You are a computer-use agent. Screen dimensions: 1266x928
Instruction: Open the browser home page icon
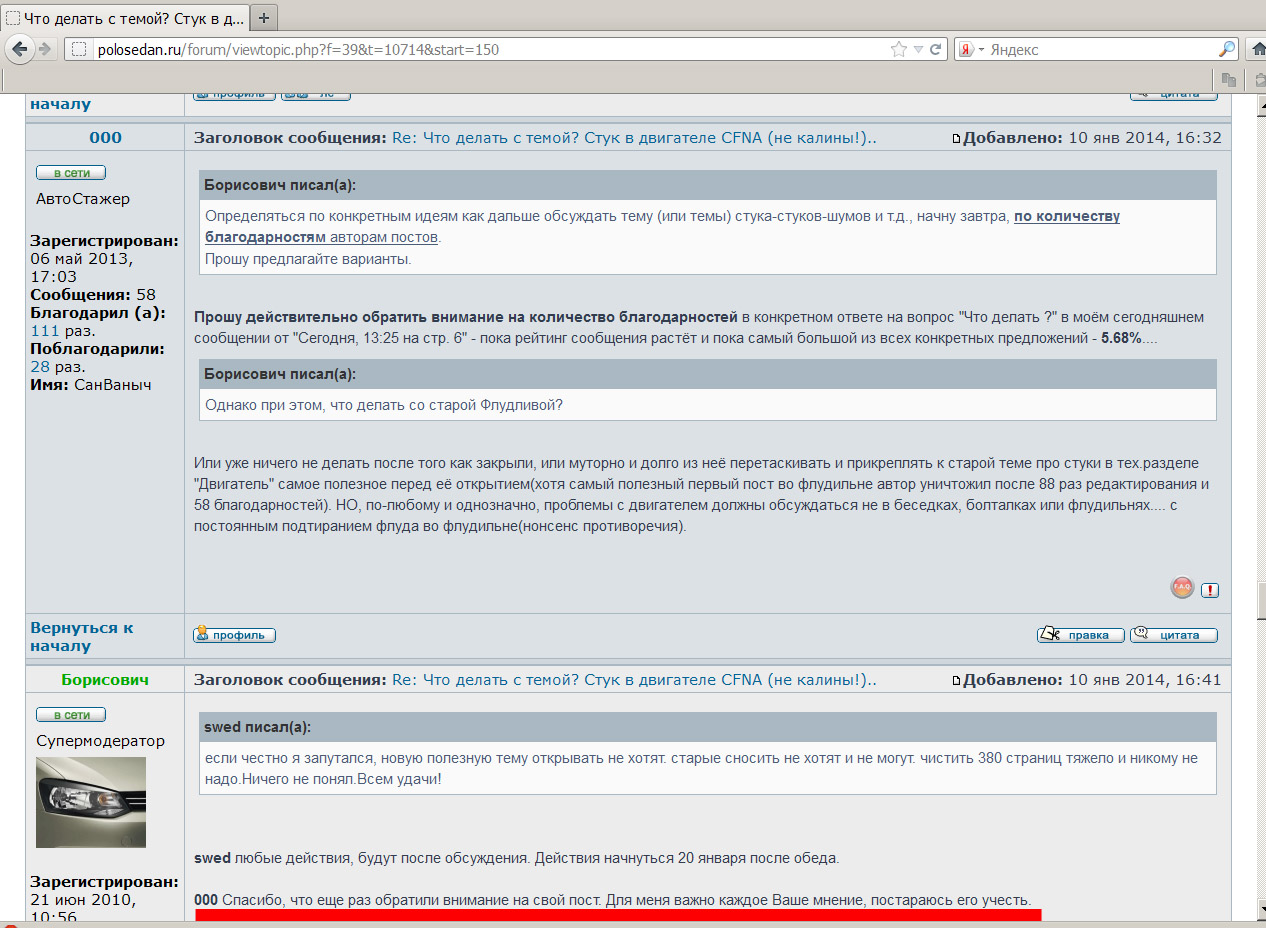1258,49
